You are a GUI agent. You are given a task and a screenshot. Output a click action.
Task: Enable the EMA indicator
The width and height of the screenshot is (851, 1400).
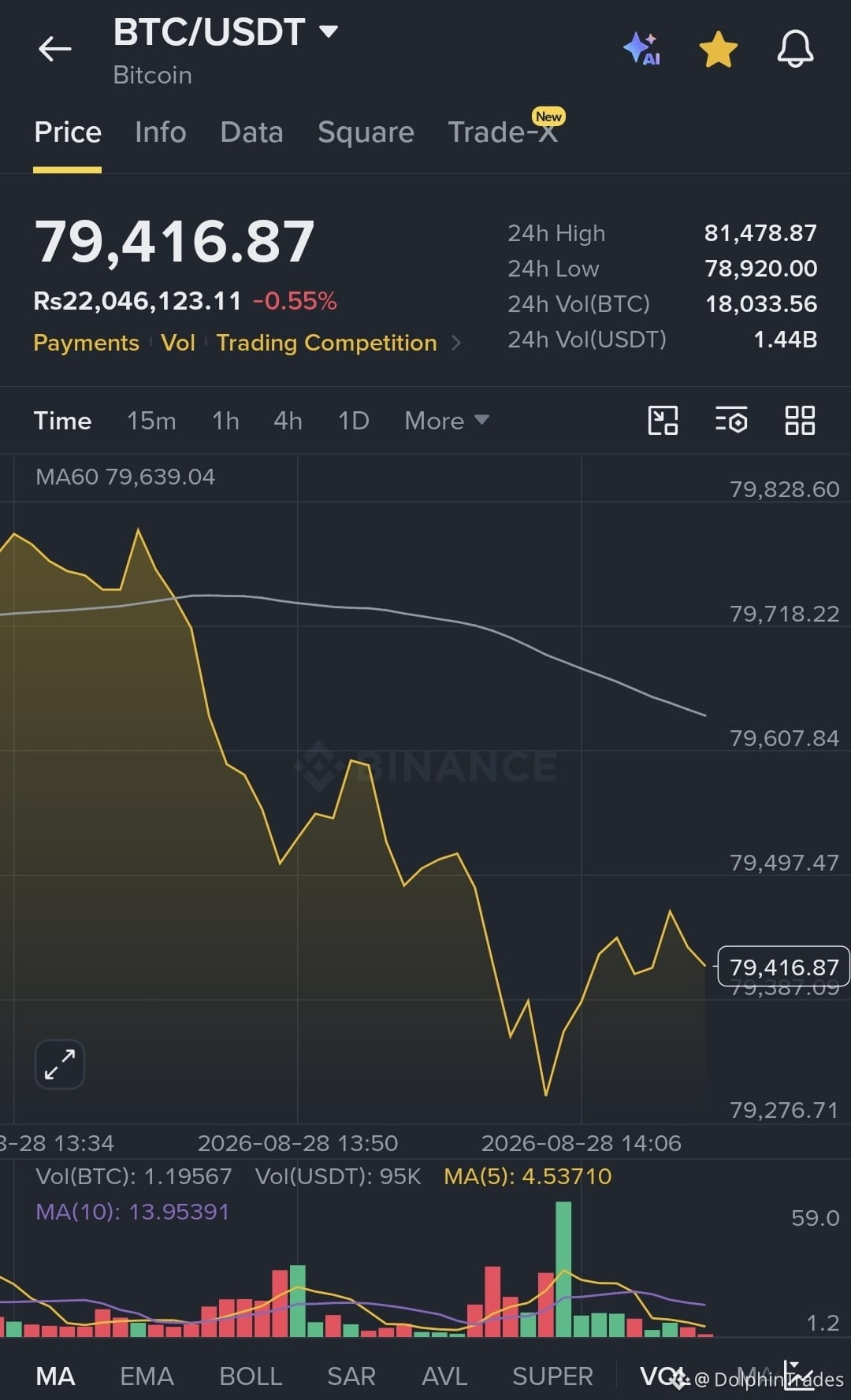coord(147,1376)
